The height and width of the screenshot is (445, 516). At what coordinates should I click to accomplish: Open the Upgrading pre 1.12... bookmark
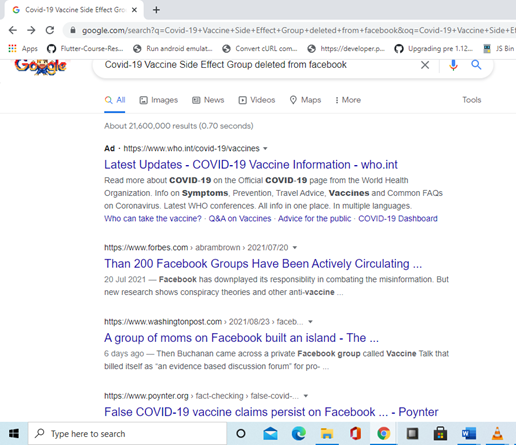433,49
